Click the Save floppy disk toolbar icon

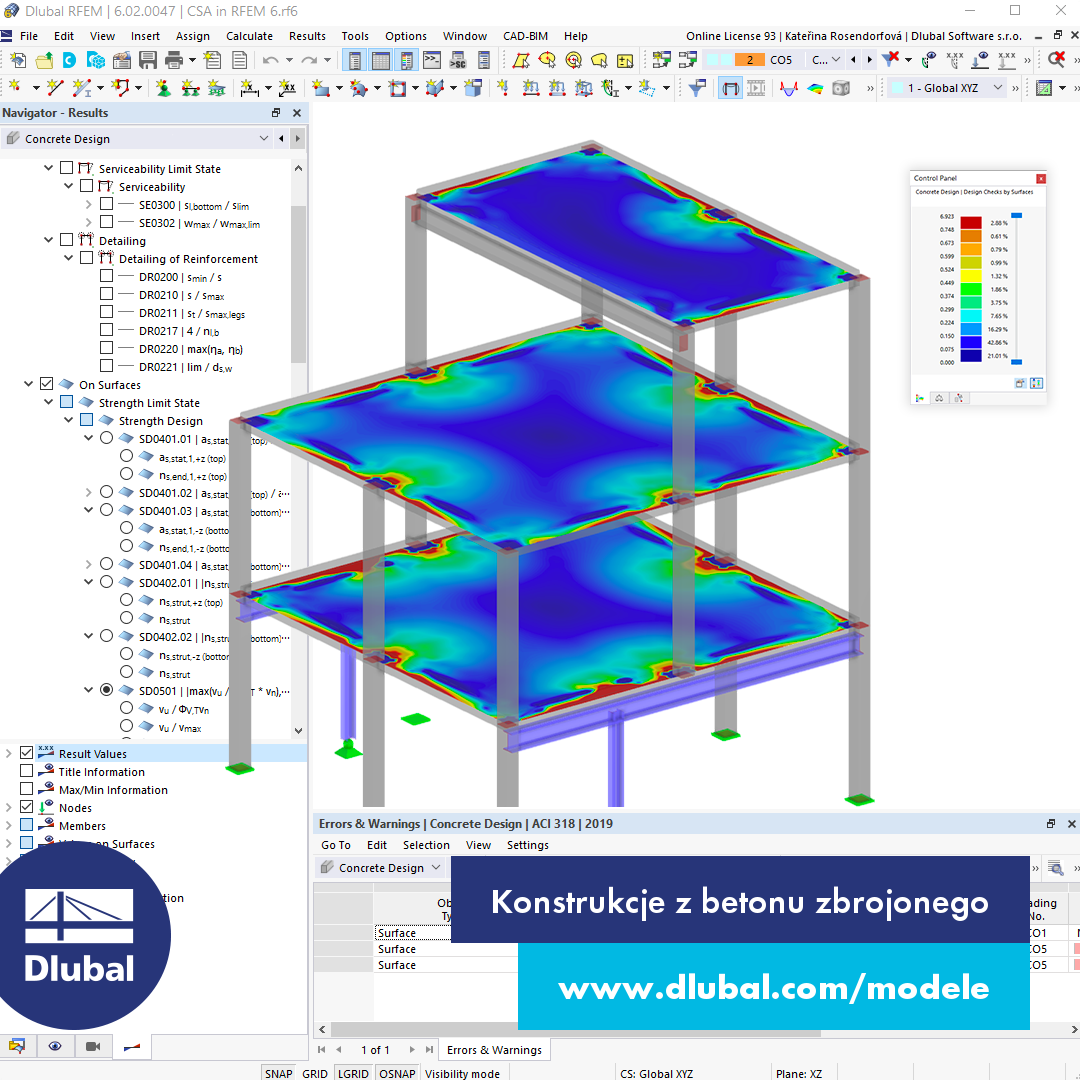pos(148,60)
